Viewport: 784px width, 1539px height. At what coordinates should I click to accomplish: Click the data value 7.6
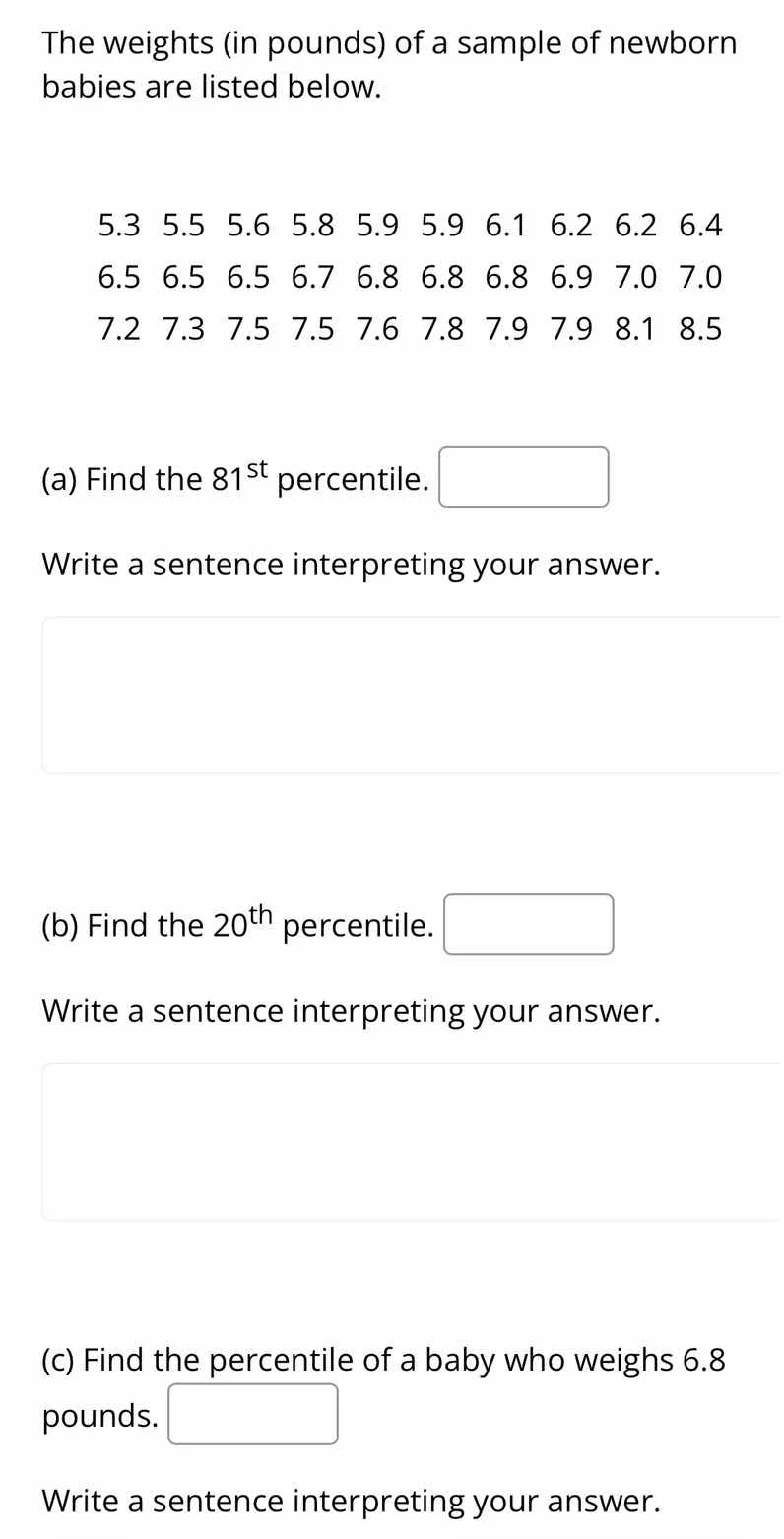coord(377,329)
